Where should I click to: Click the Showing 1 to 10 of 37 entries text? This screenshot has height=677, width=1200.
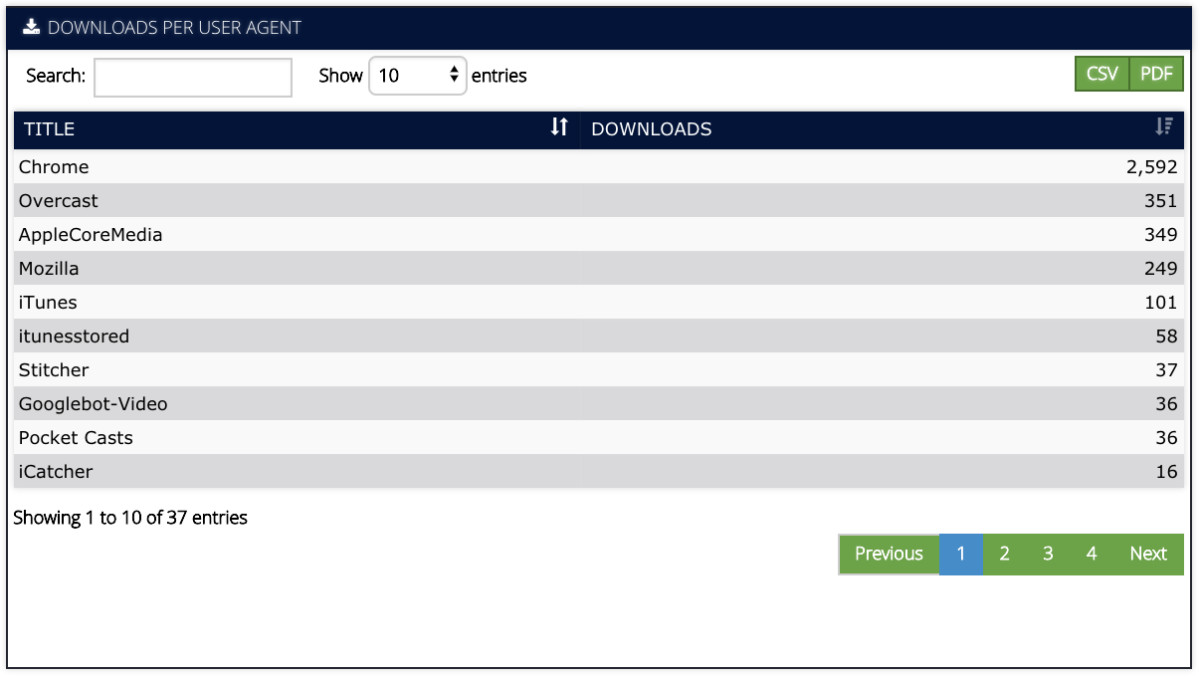[130, 518]
